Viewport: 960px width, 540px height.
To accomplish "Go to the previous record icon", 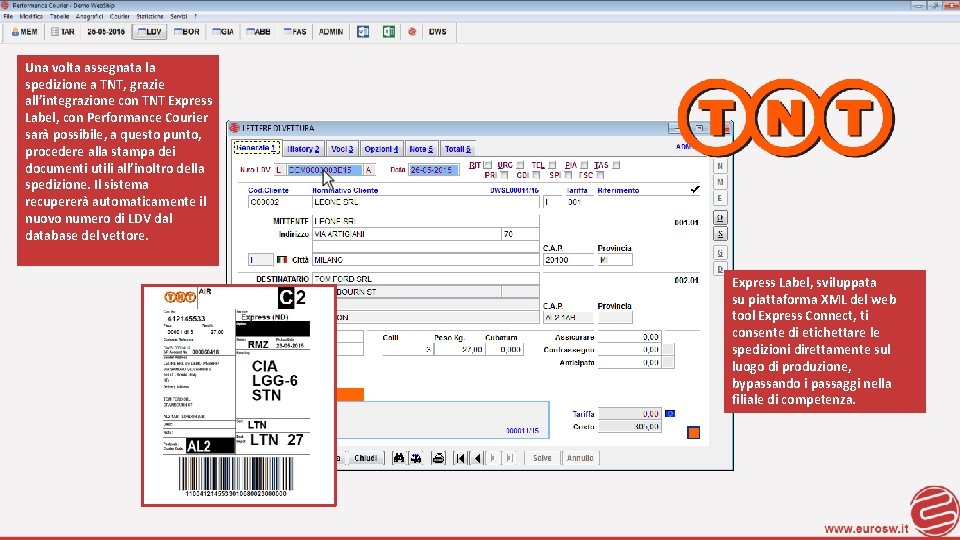I will click(477, 458).
